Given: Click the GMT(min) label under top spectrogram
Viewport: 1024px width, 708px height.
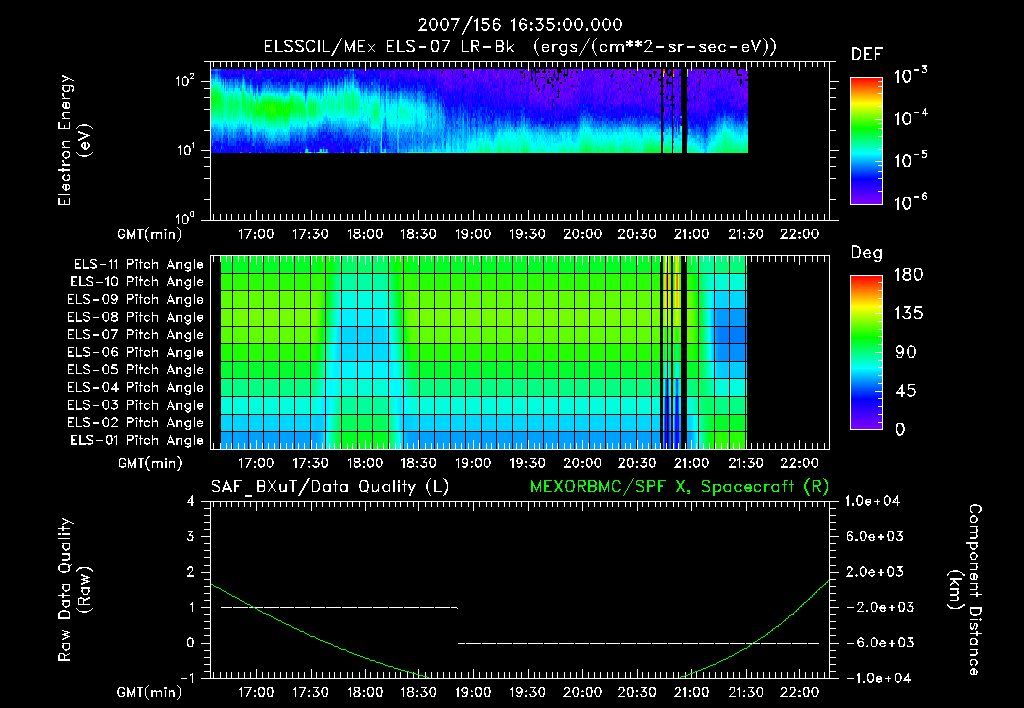Looking at the screenshot, I should coord(150,234).
